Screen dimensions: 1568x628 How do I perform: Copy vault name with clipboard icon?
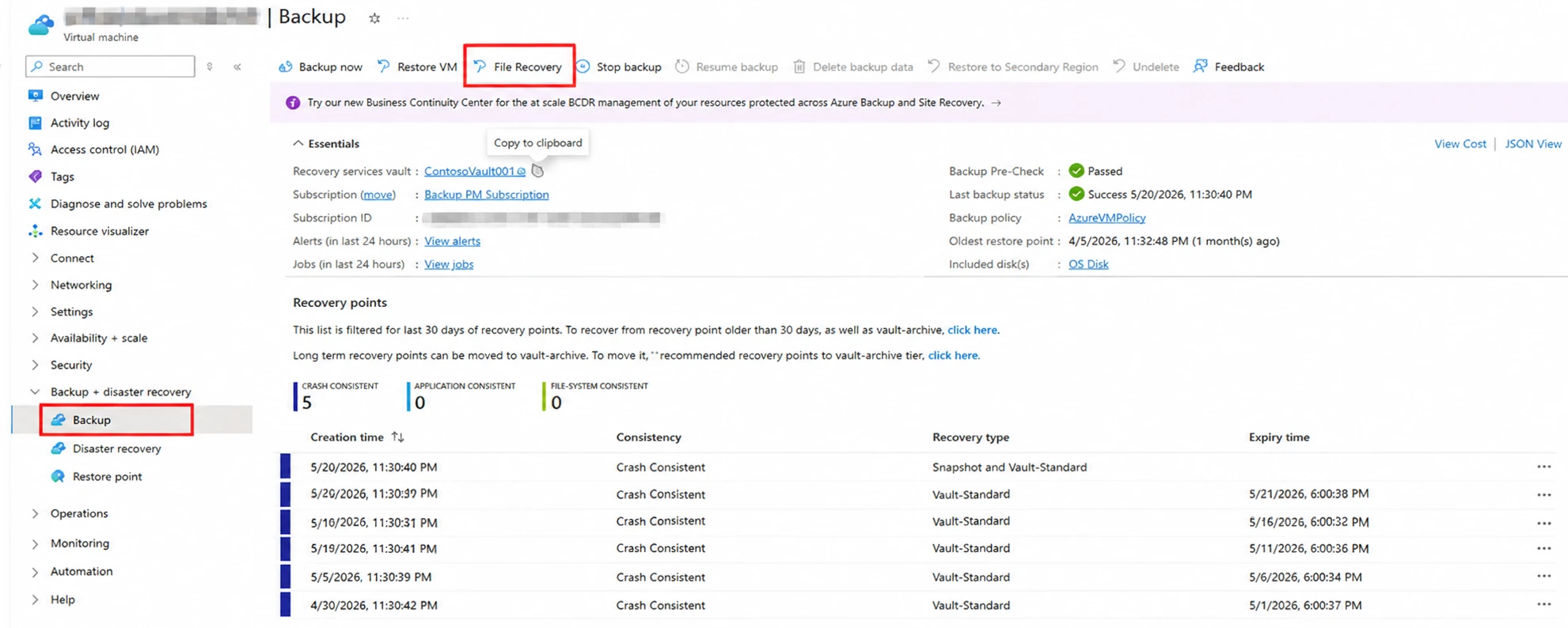click(538, 171)
